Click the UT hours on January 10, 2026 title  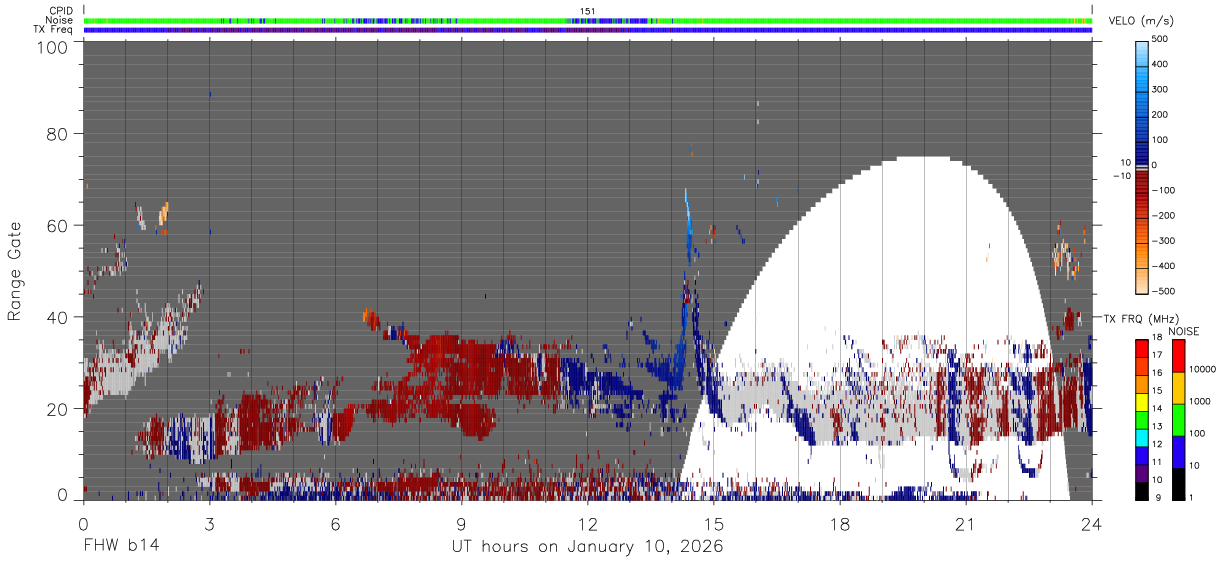point(587,547)
